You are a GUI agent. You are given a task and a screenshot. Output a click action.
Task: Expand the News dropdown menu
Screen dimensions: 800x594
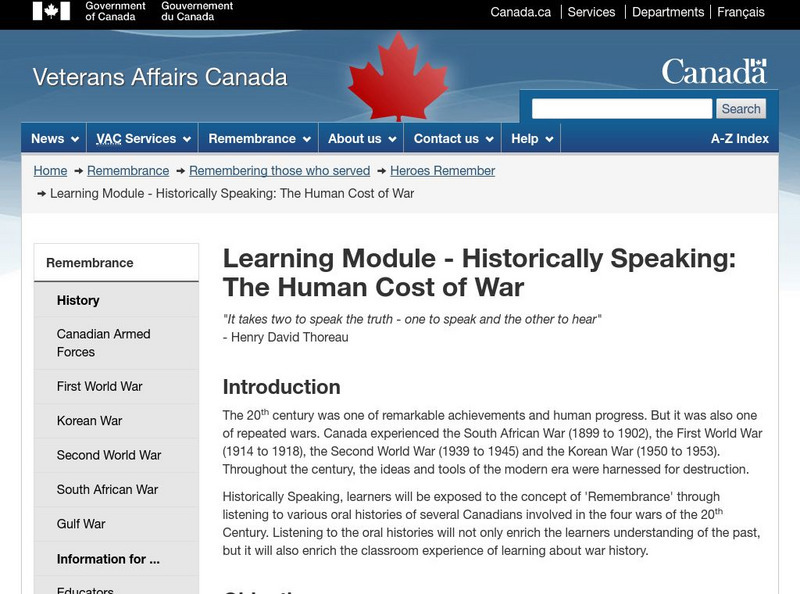tap(55, 139)
